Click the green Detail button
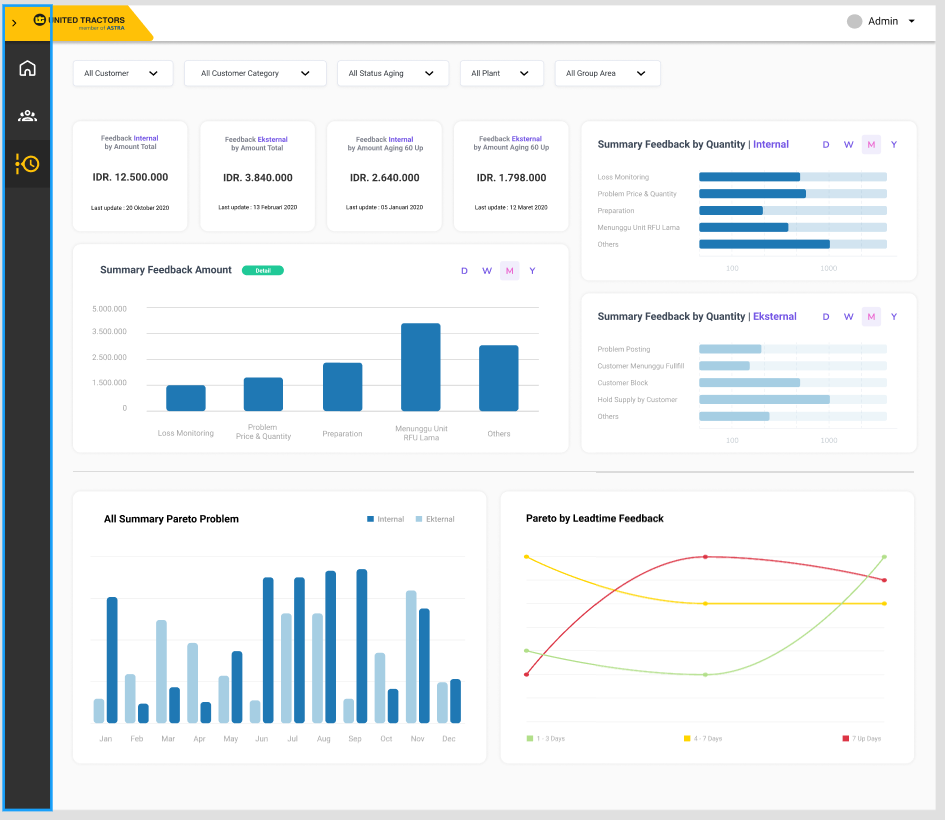945x820 pixels. 263,271
